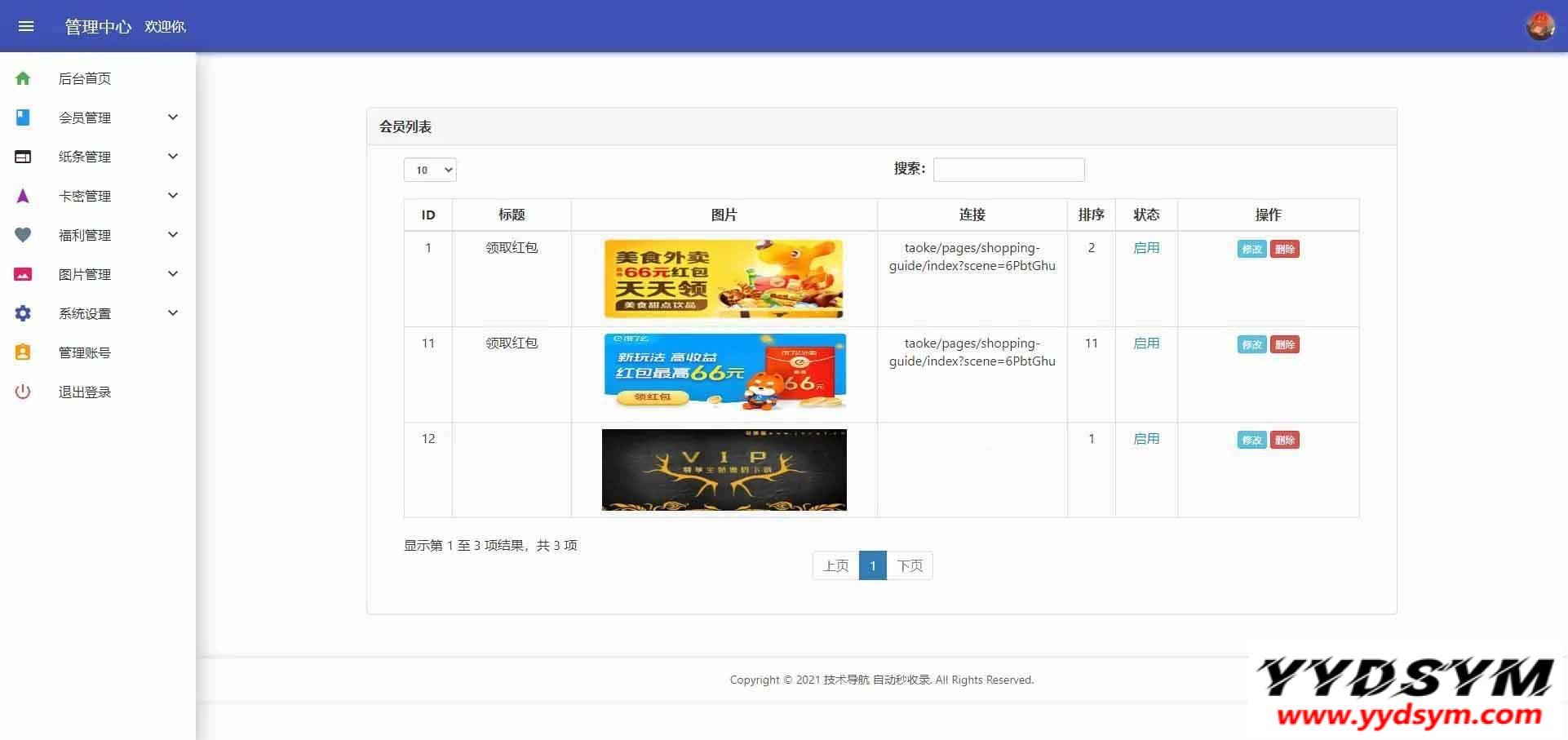Click 删除 button for ID 1

click(x=1285, y=249)
